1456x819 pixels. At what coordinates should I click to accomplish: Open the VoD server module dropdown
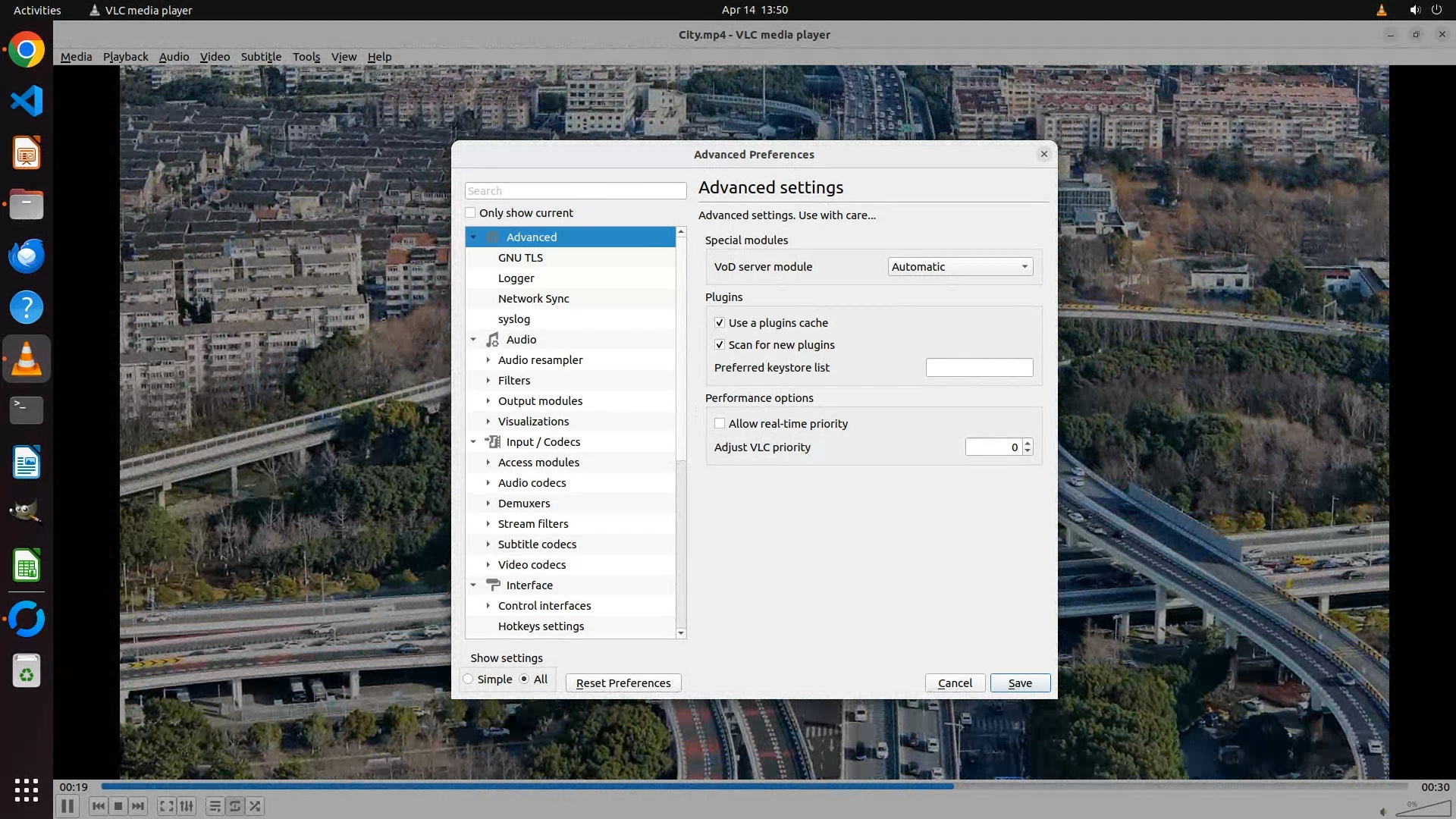pyautogui.click(x=960, y=267)
